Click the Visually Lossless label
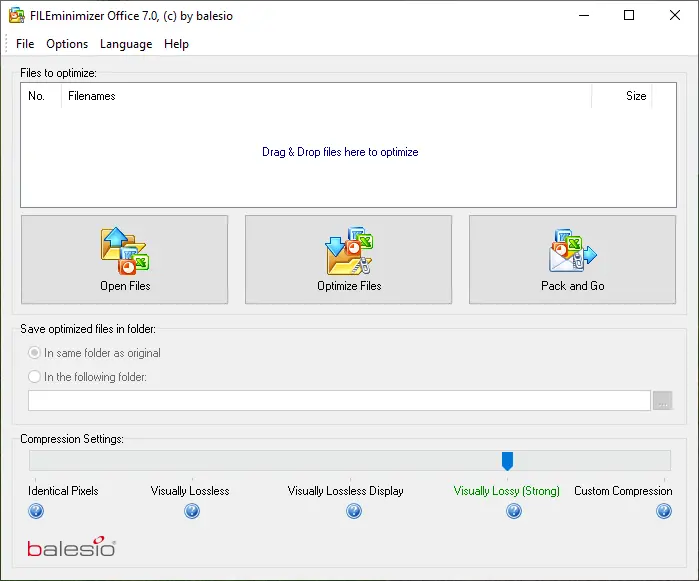 click(x=190, y=491)
